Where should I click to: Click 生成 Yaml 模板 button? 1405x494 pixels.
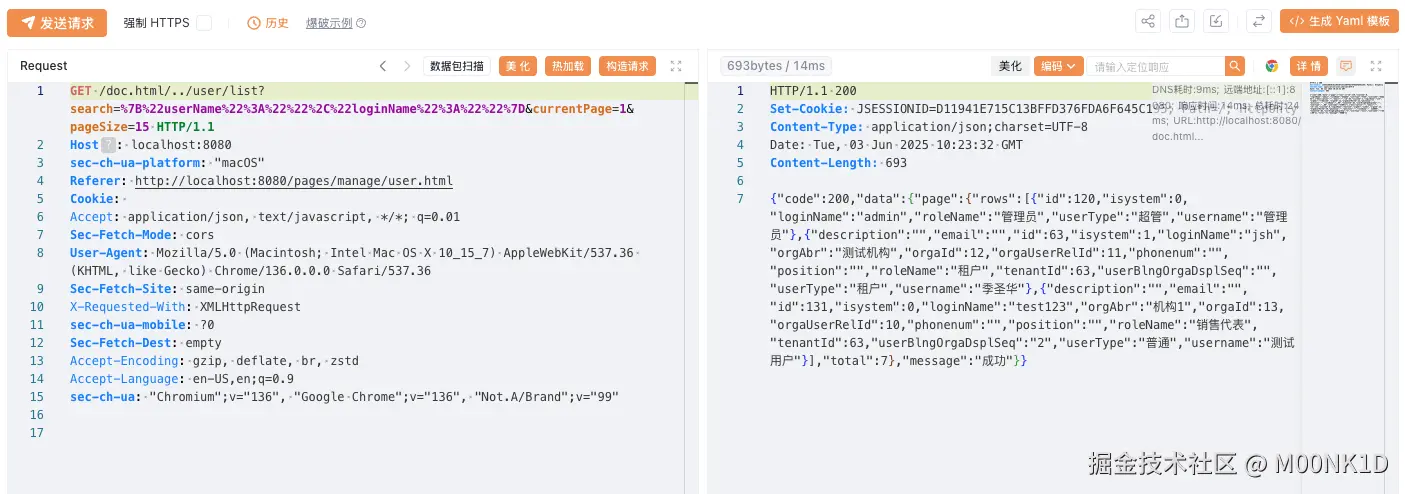[1339, 21]
